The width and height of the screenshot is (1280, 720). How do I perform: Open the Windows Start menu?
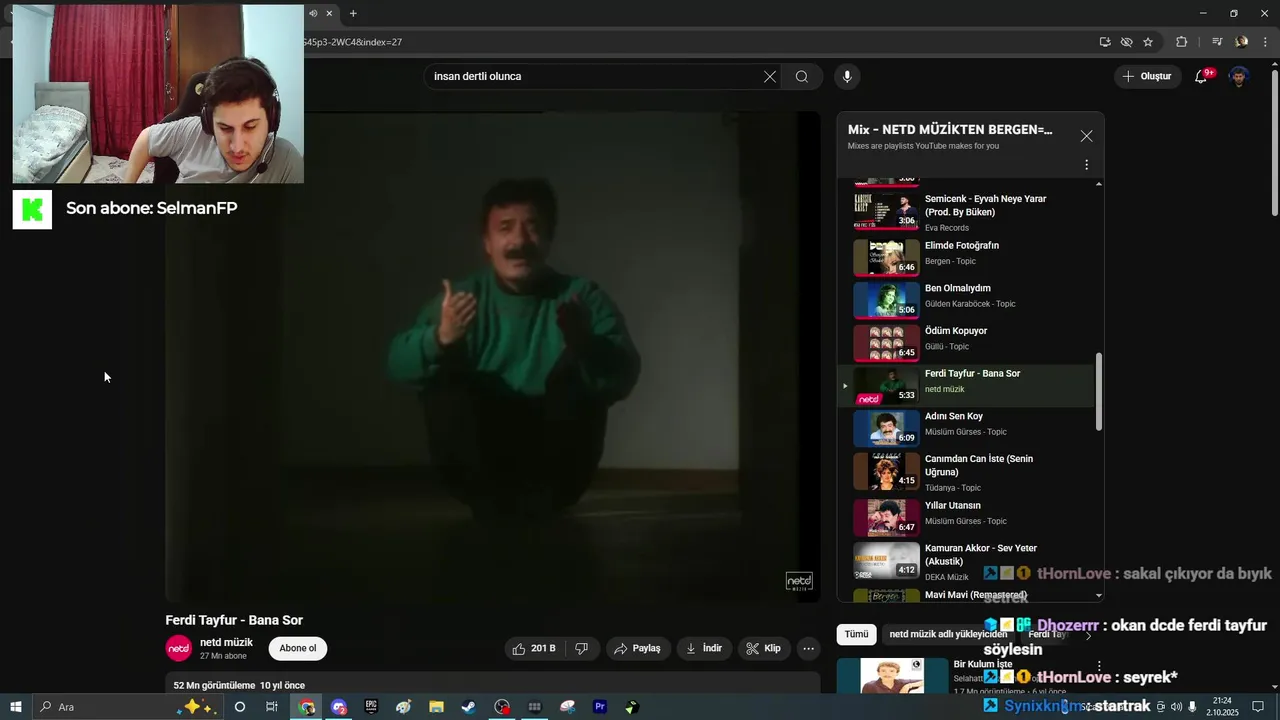[16, 707]
